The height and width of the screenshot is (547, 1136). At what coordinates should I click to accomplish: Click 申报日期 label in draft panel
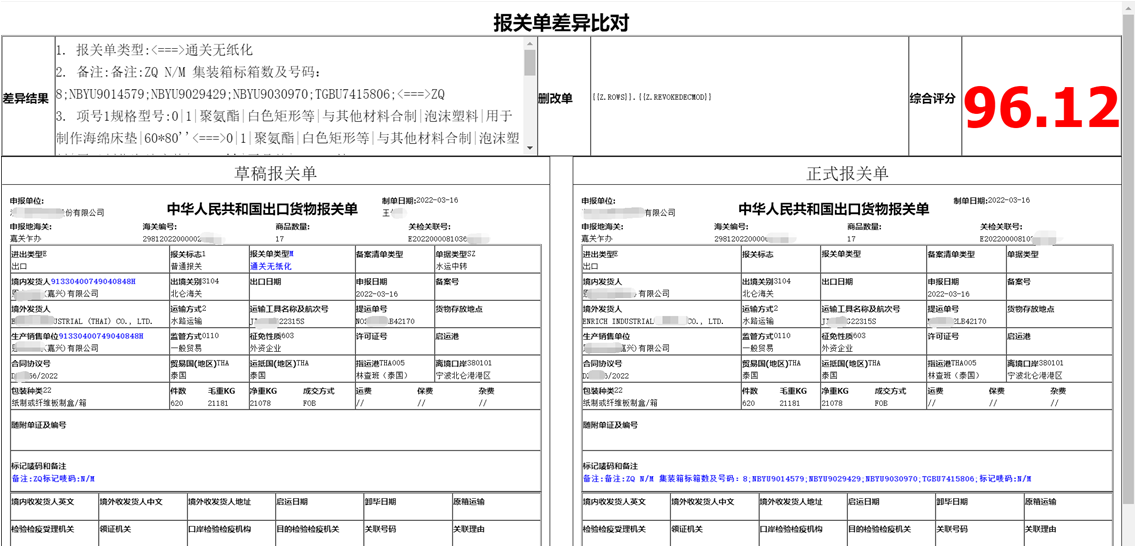point(372,281)
